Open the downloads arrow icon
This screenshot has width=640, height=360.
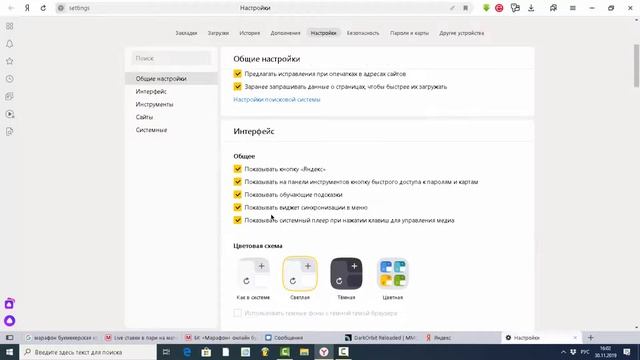point(531,8)
